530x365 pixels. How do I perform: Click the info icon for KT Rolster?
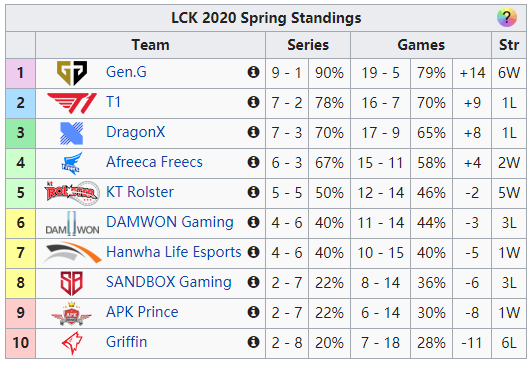(x=253, y=192)
